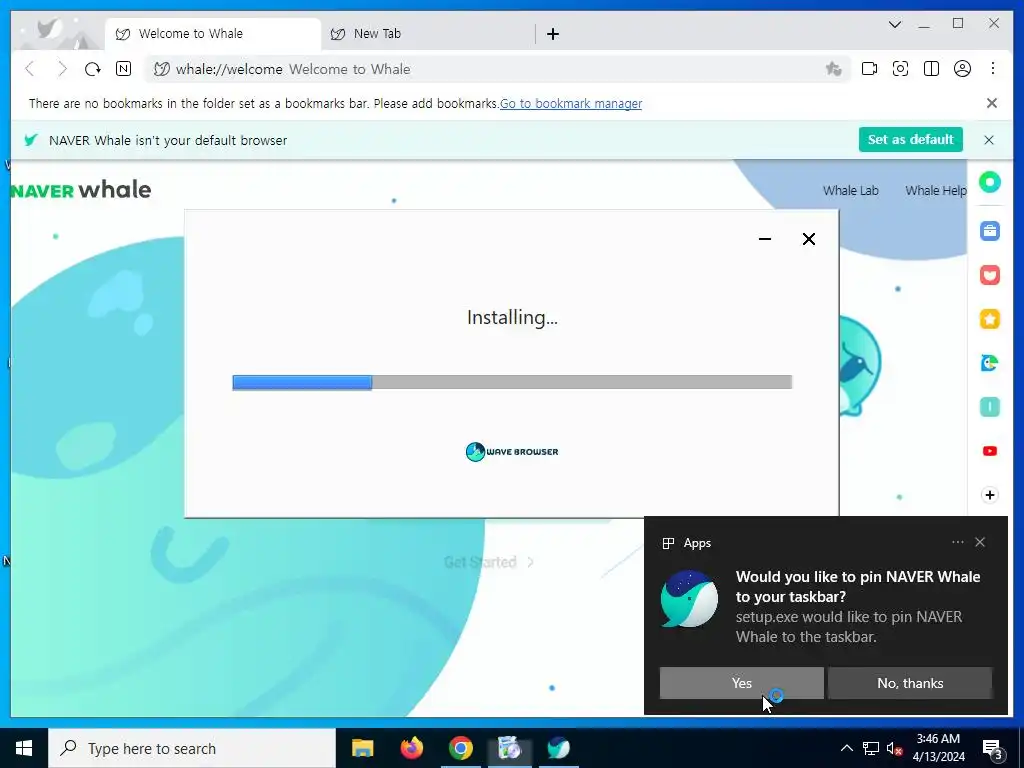Toggle the split view (dual tab) icon
The image size is (1024, 768).
pos(931,69)
